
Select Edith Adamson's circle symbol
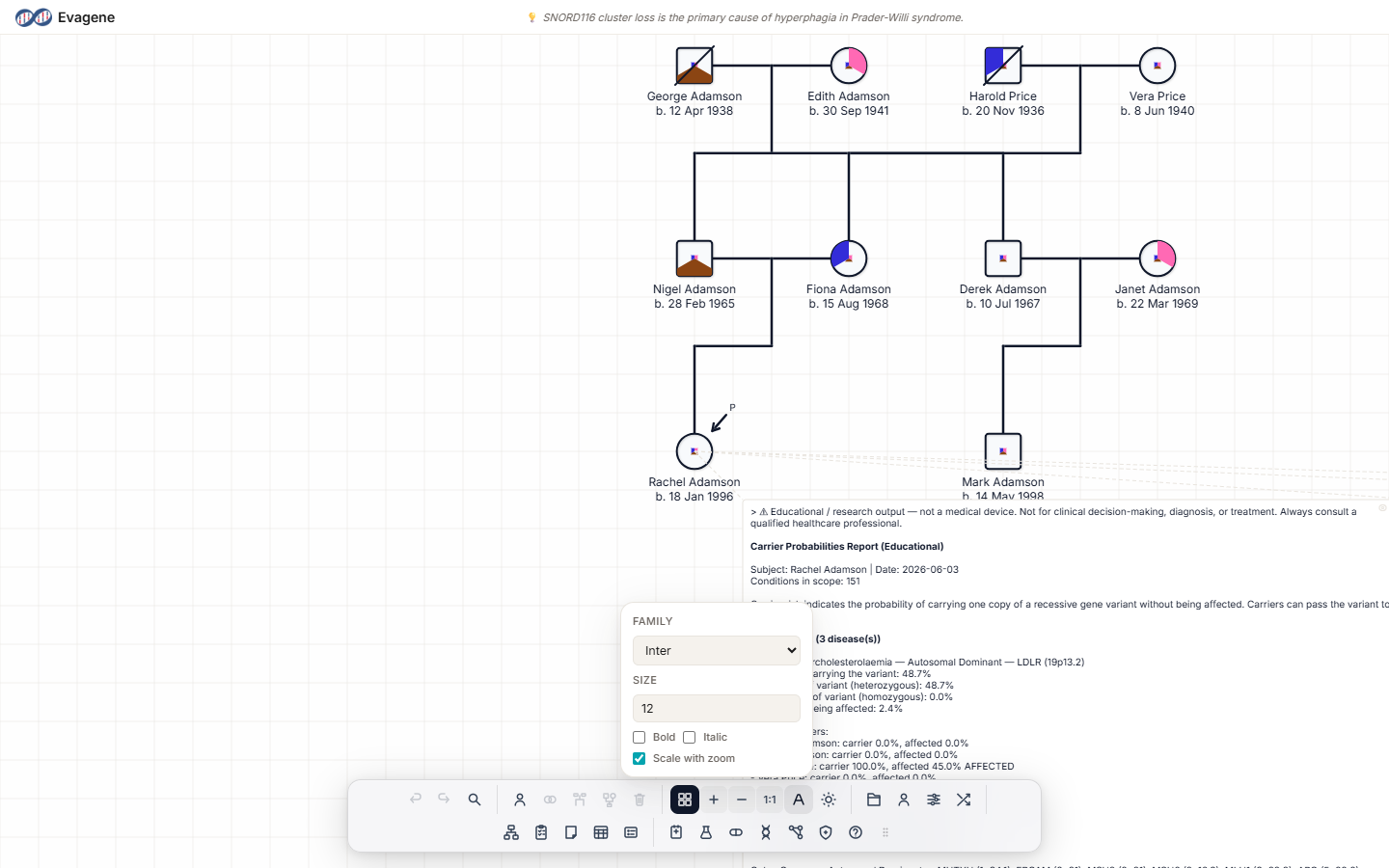click(849, 66)
